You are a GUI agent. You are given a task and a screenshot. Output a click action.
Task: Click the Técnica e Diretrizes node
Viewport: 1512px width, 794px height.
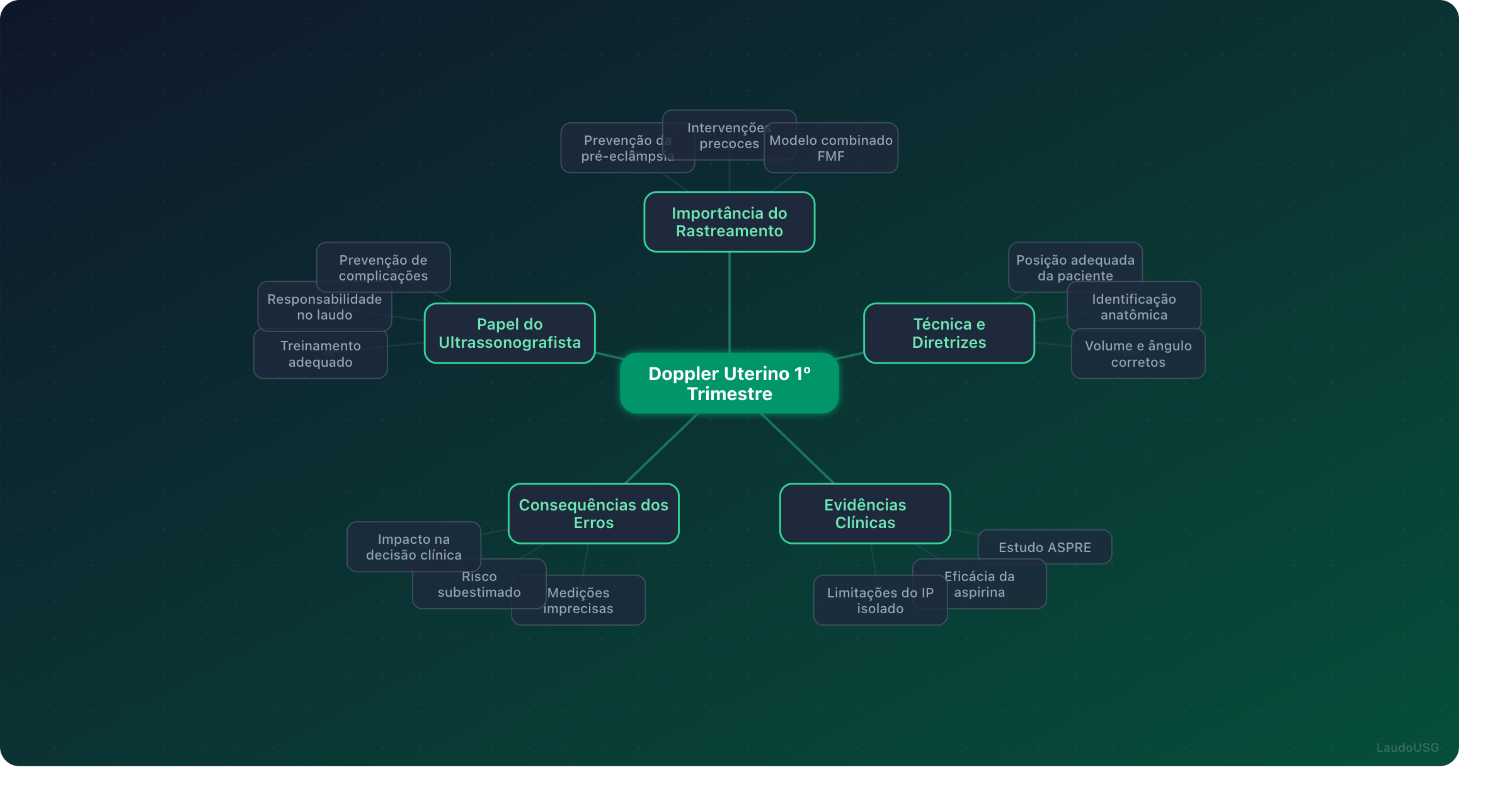tap(949, 333)
